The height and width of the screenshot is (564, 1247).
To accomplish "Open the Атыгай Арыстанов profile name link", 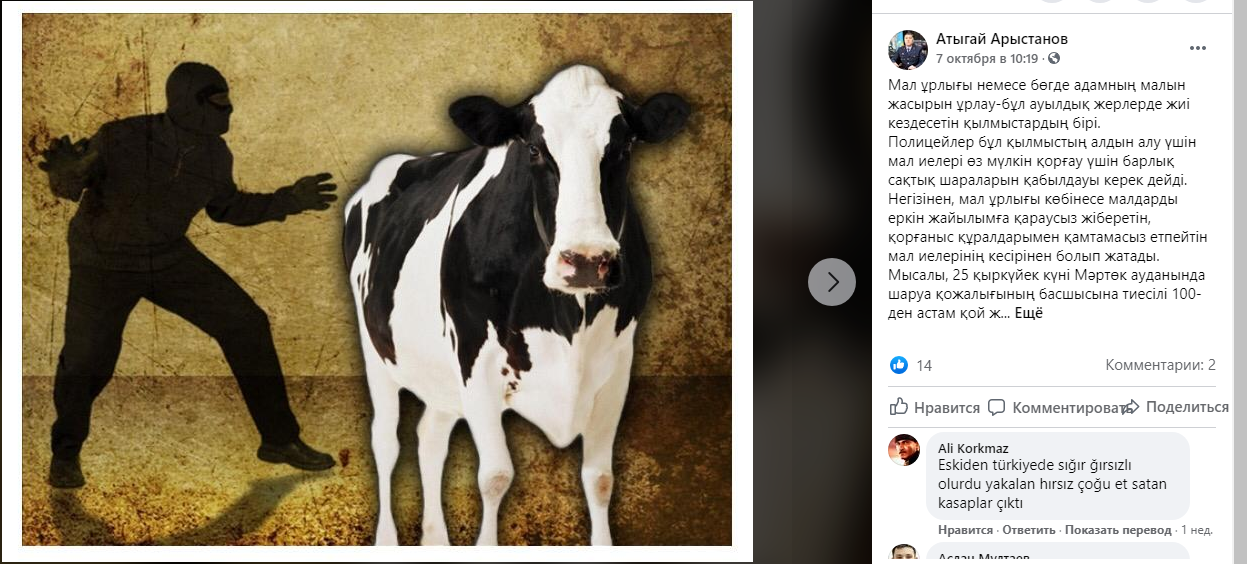I will pyautogui.click(x=1001, y=39).
